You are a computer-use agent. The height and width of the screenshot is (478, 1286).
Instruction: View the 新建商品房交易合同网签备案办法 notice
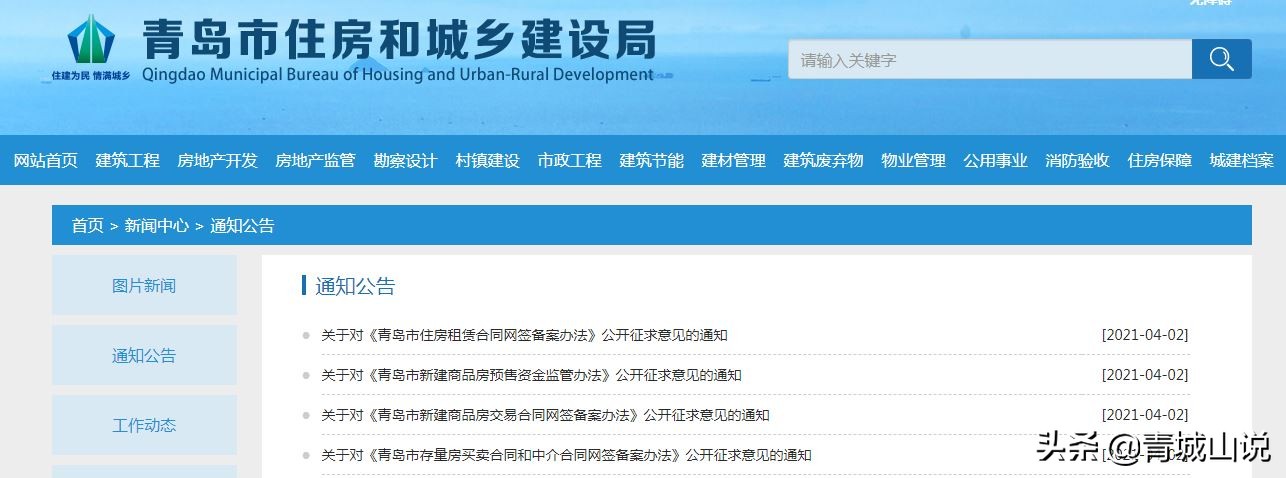pos(544,415)
